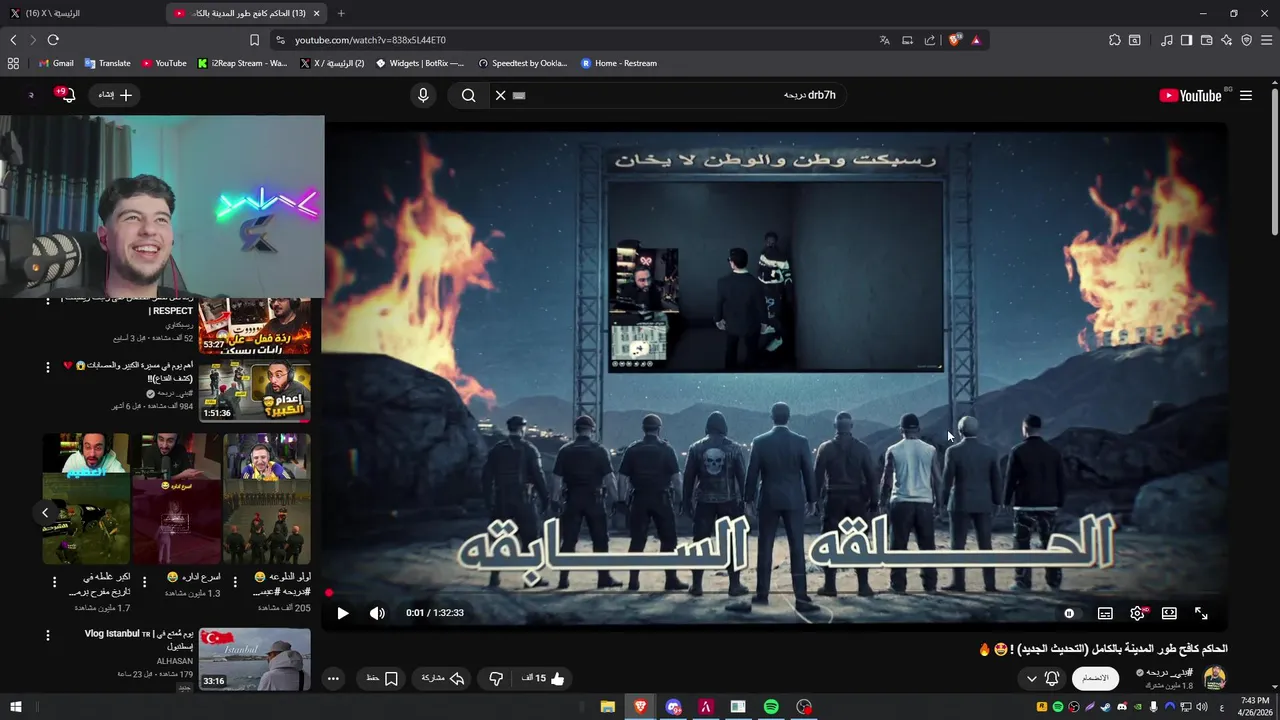Go to YouTube home via logo
Image resolution: width=1280 pixels, height=720 pixels.
tap(1190, 95)
